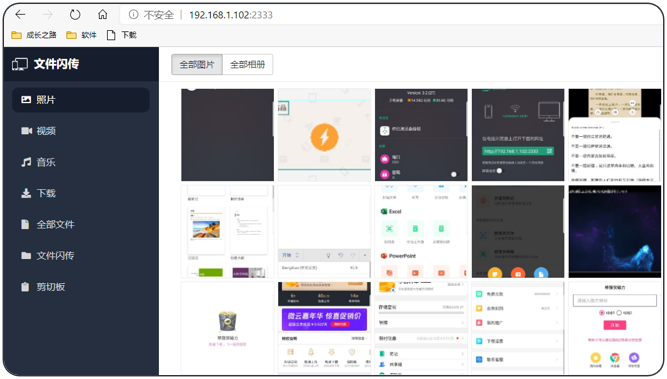Open the 音乐 music note icon
667x379 pixels.
26,162
